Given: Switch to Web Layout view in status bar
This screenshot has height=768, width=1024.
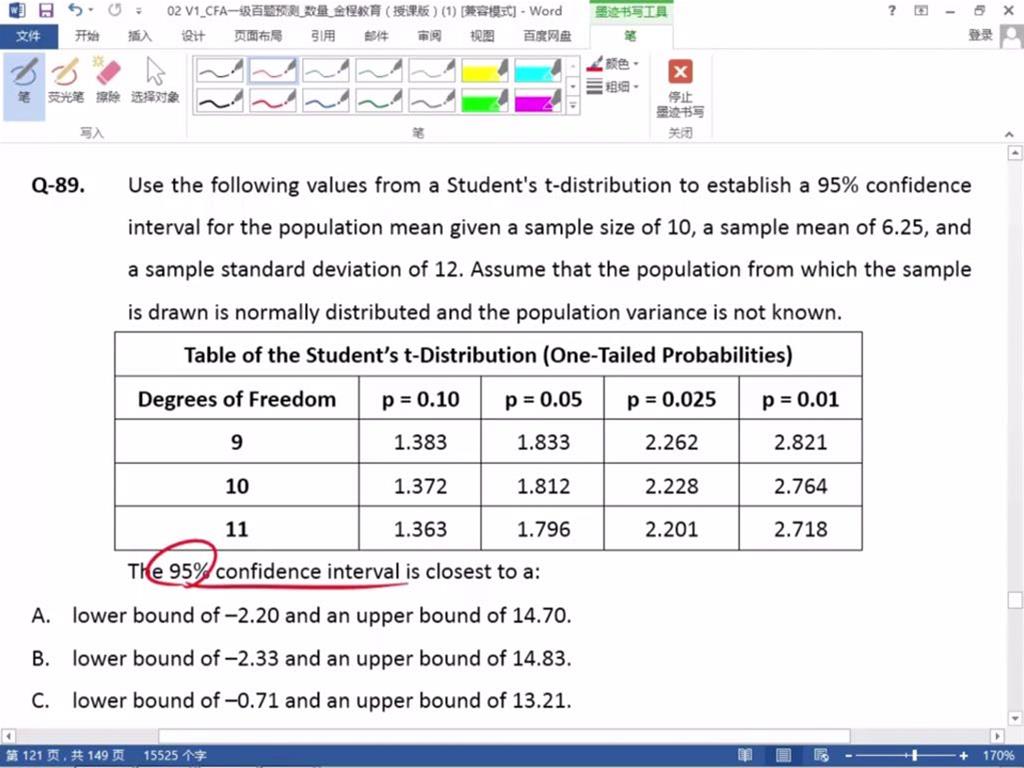Looking at the screenshot, I should coord(821,755).
